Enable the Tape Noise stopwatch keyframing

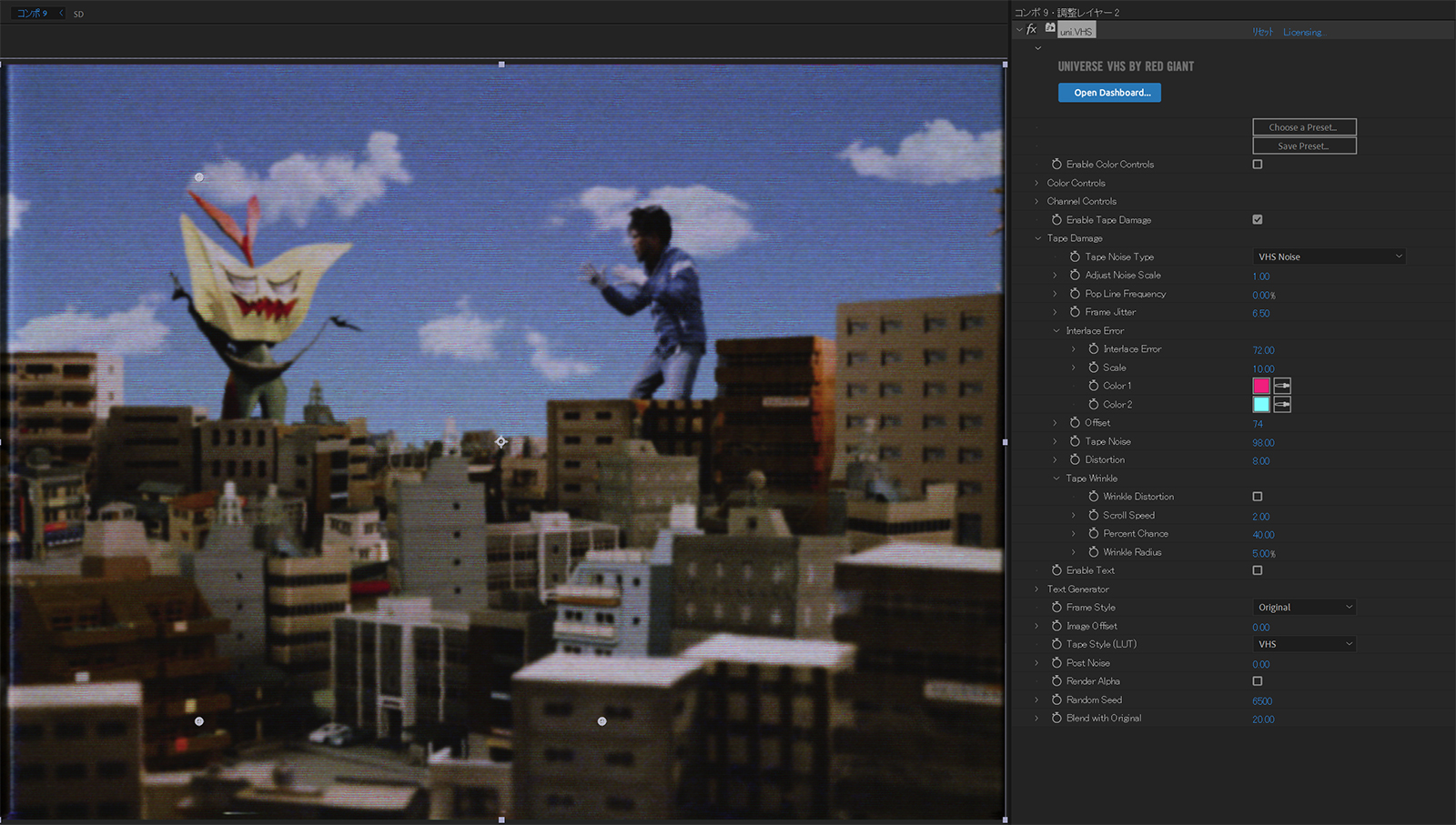[x=1075, y=441]
